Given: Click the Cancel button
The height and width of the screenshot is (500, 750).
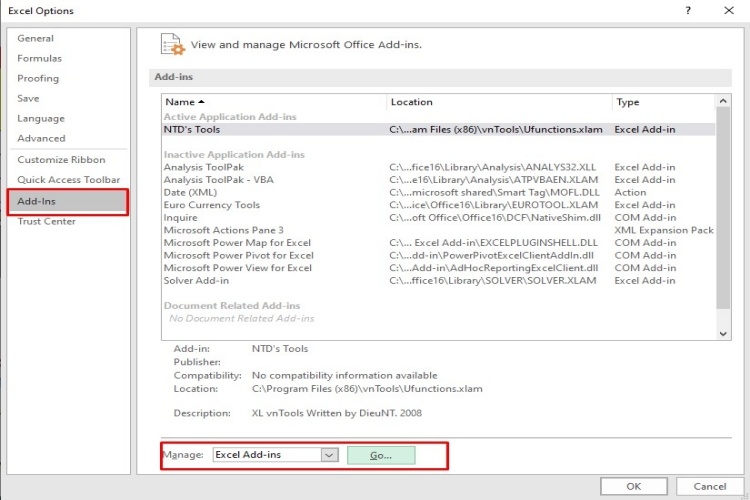Looking at the screenshot, I should coord(710,487).
